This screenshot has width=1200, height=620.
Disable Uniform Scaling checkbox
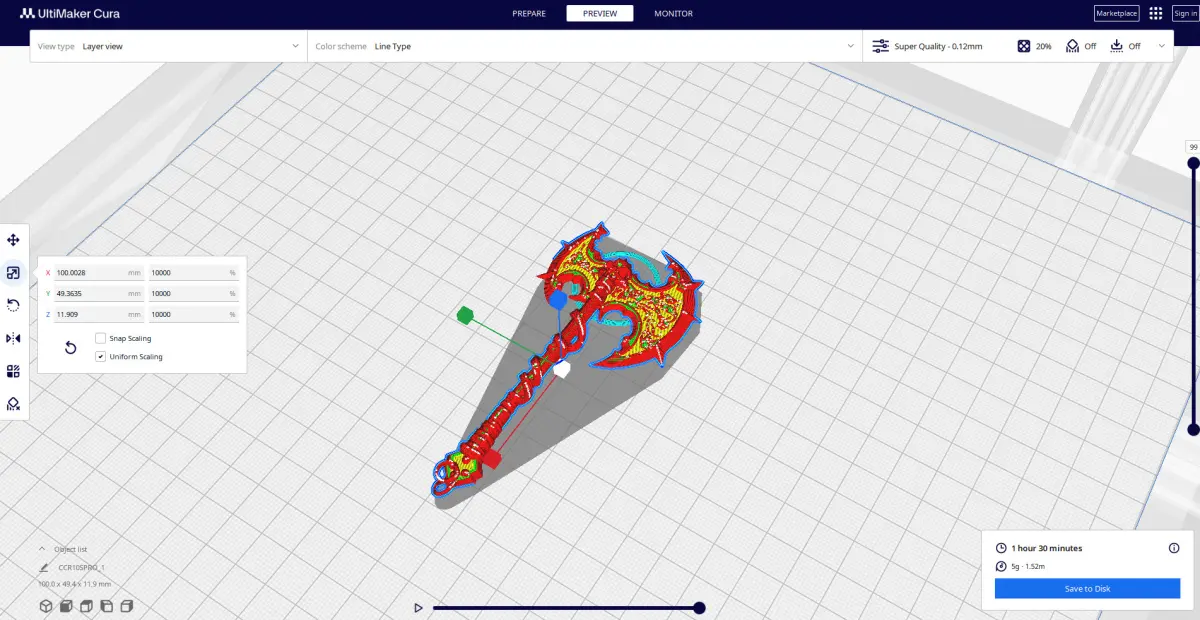coord(100,356)
